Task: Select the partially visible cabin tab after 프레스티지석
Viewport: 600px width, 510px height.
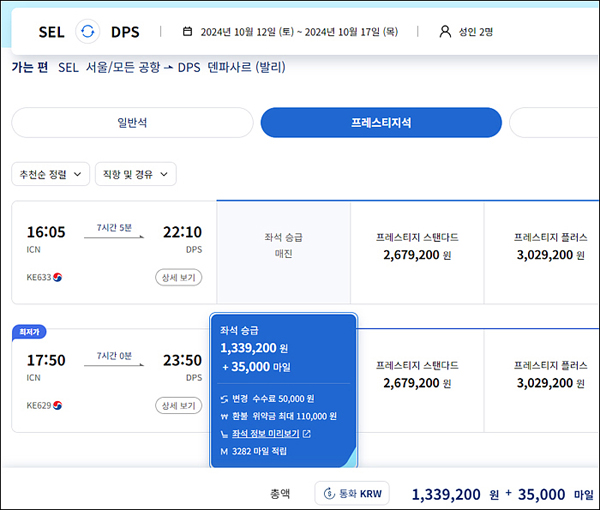Action: point(554,122)
